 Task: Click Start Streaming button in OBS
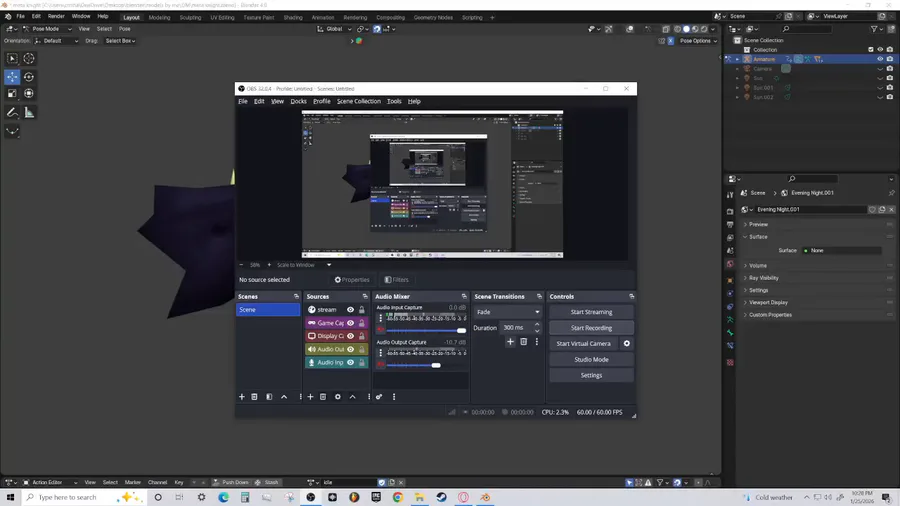(591, 312)
